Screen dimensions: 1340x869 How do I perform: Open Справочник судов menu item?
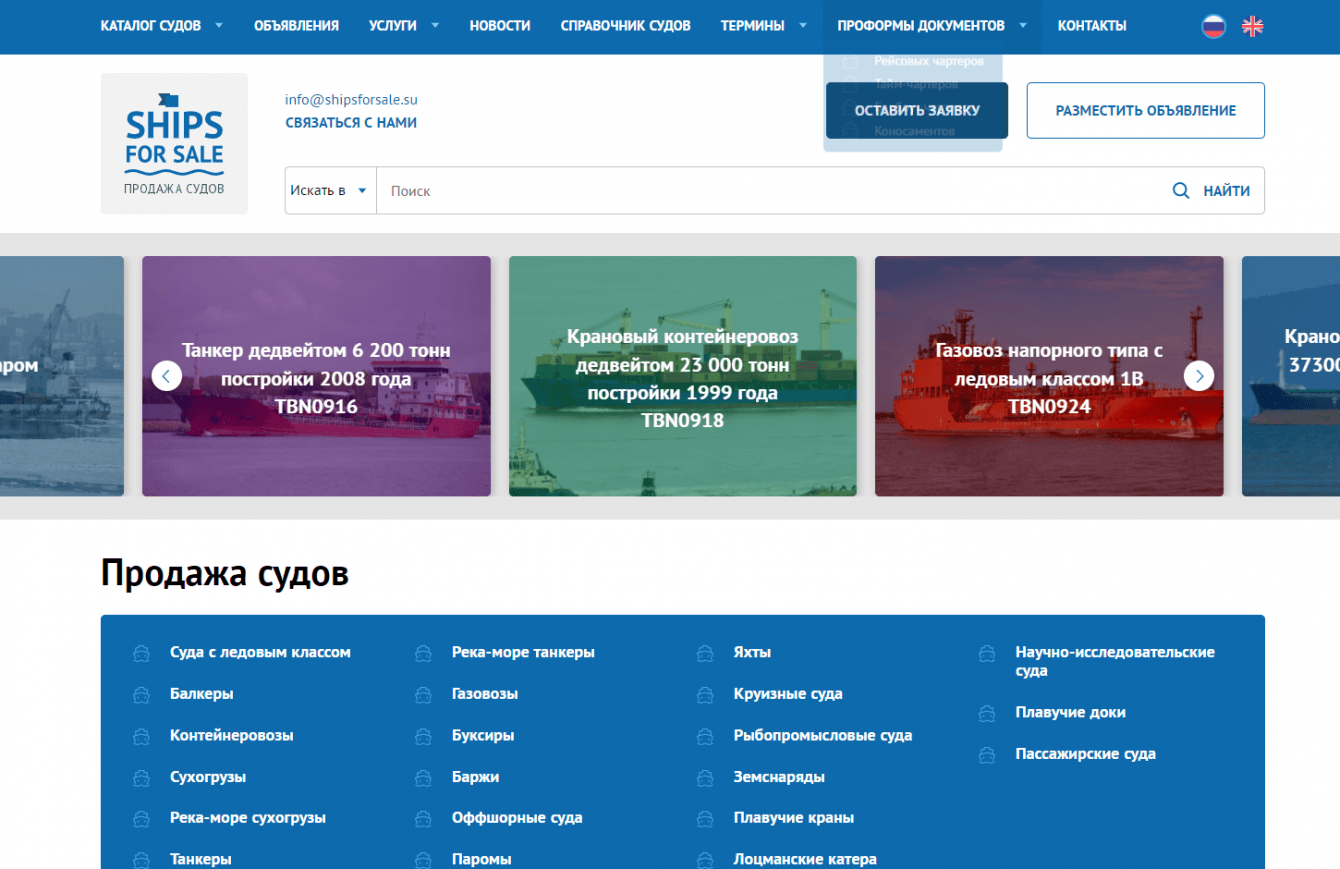tap(626, 26)
